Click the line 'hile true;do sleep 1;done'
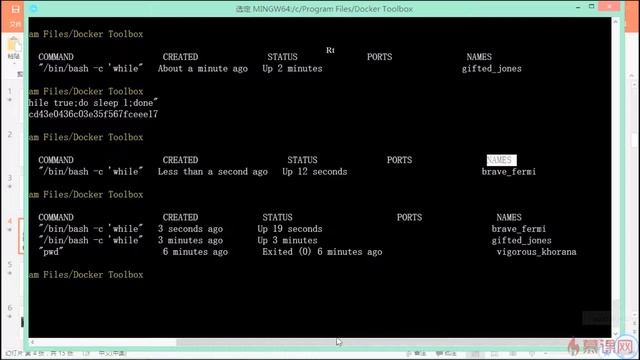The height and width of the screenshot is (360, 640). [x=93, y=103]
